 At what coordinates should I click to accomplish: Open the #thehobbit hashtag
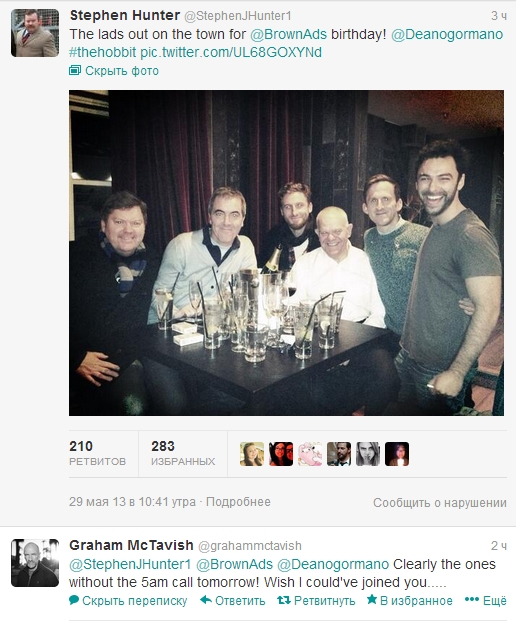(x=103, y=52)
